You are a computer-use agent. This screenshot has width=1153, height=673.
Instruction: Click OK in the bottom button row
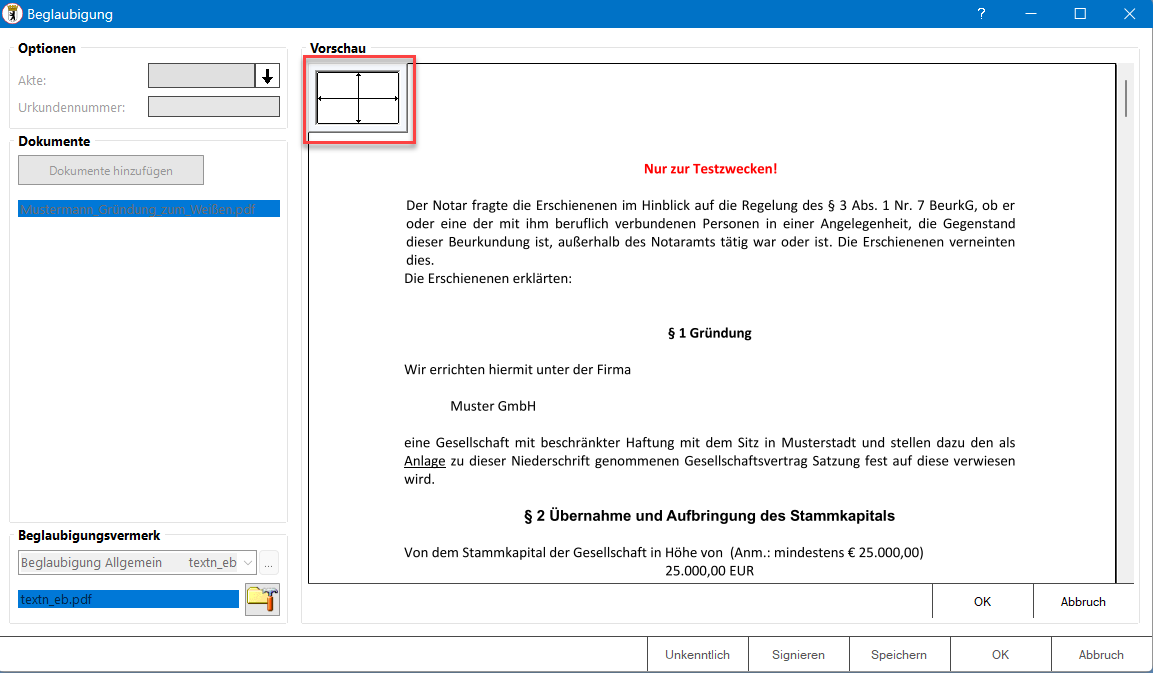pos(1000,654)
